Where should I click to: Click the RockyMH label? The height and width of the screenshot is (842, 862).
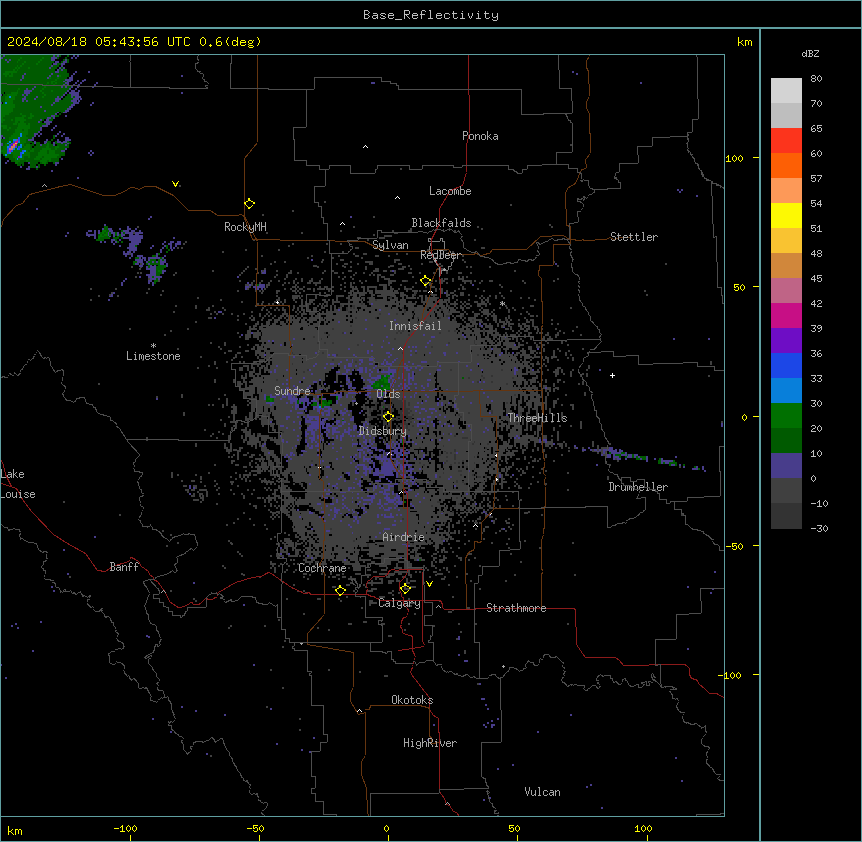coord(245,227)
